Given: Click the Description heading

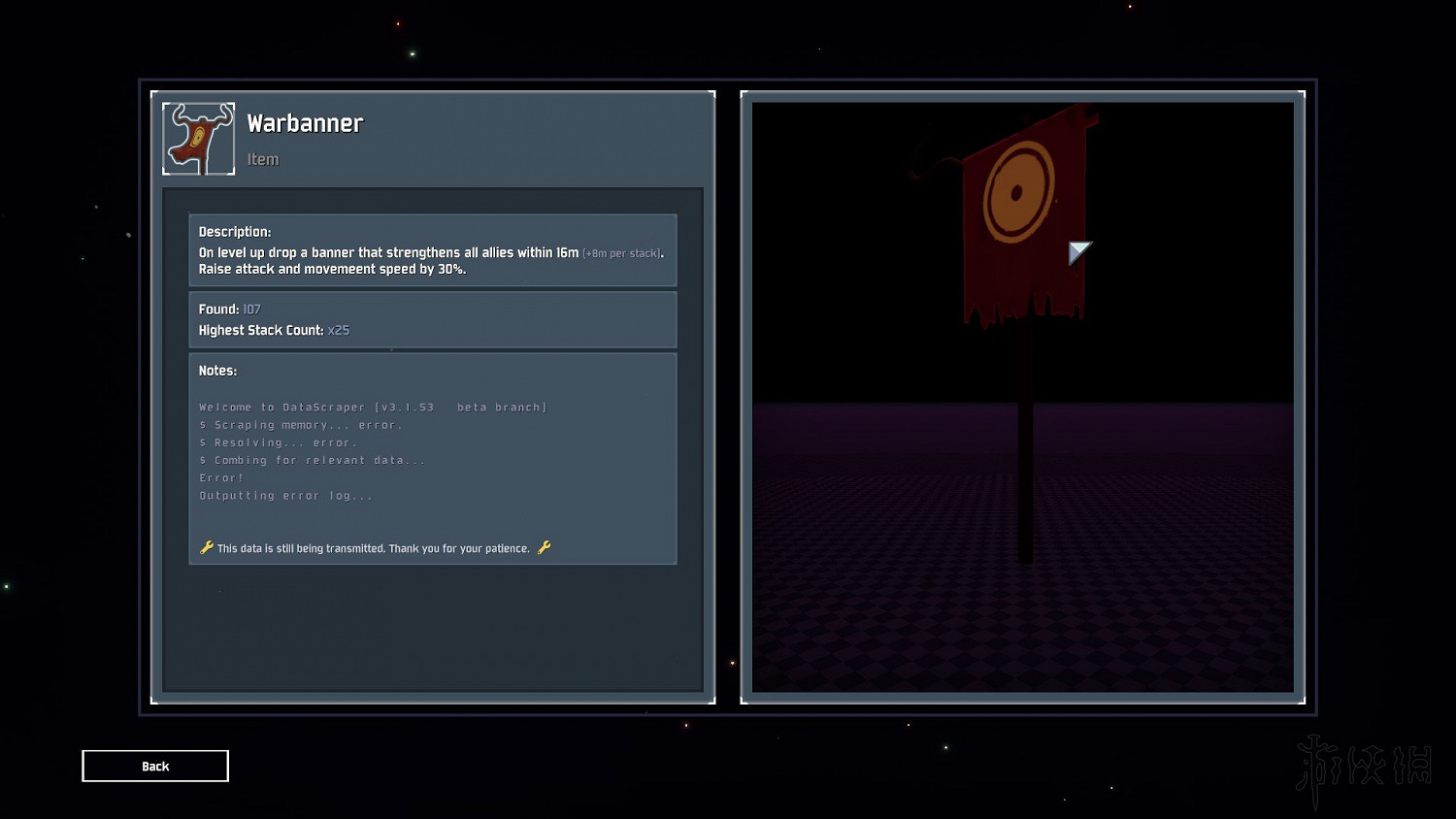Looking at the screenshot, I should (235, 232).
